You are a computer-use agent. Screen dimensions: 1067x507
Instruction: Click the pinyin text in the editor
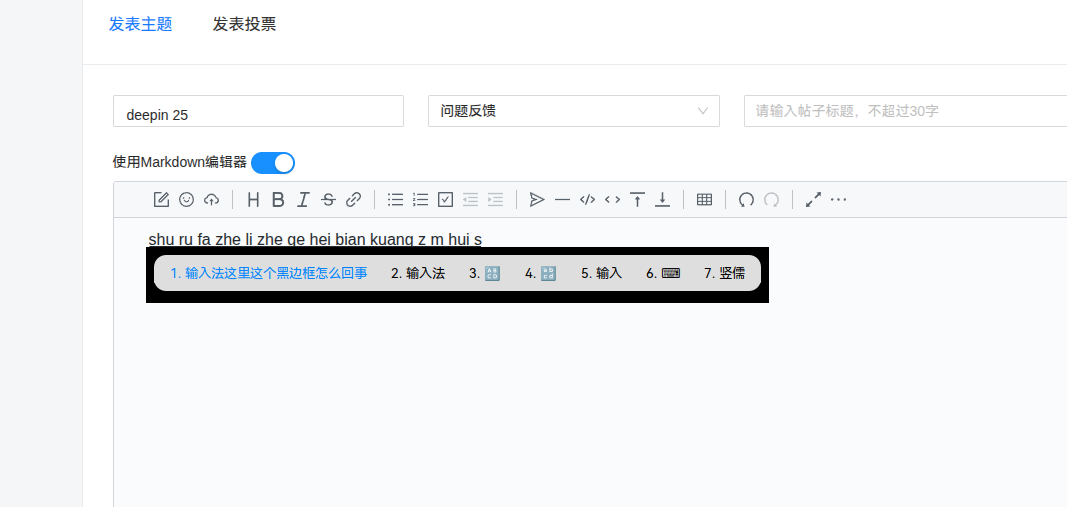315,240
